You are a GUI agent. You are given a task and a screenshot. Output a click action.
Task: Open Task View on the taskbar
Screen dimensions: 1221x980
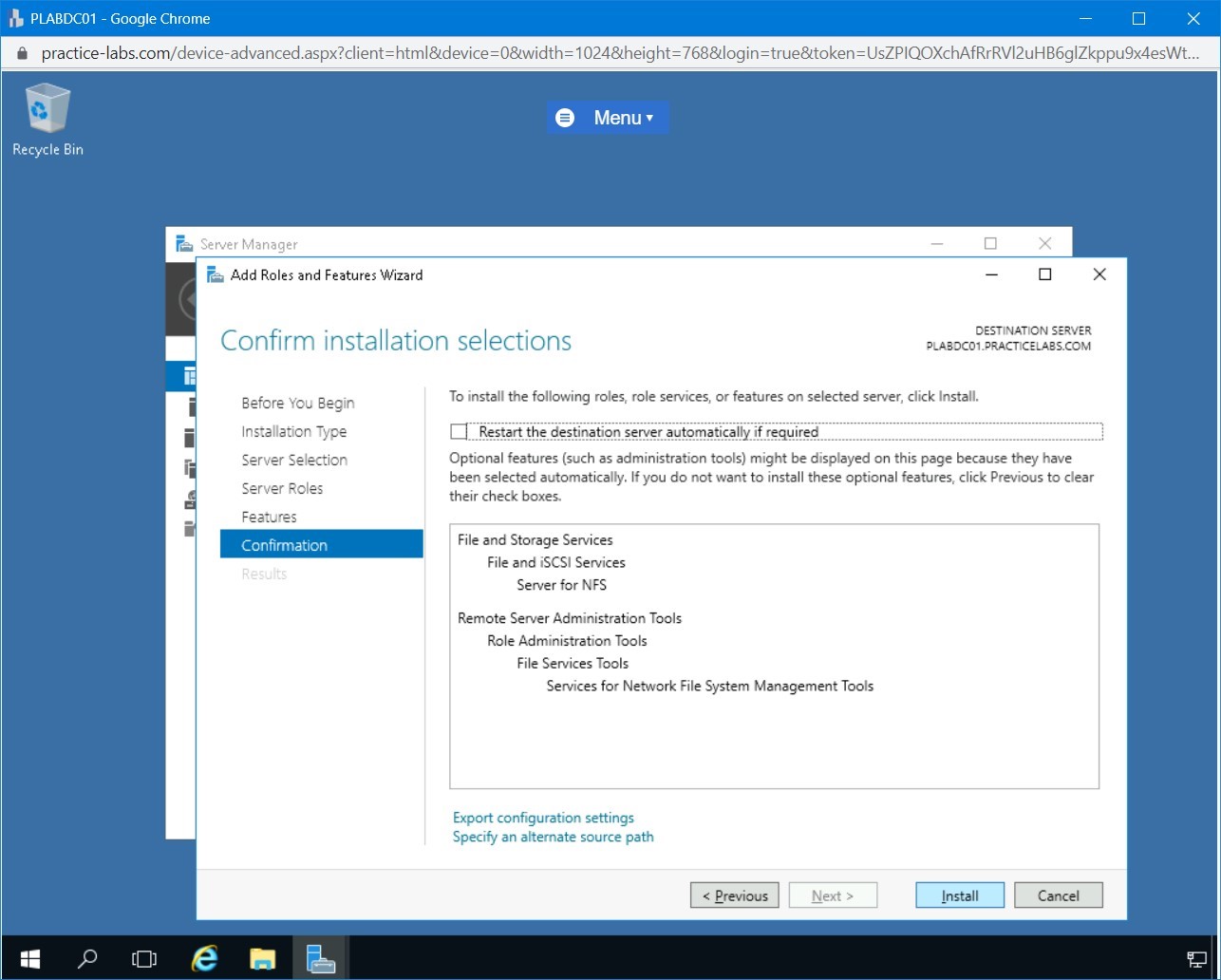click(143, 958)
